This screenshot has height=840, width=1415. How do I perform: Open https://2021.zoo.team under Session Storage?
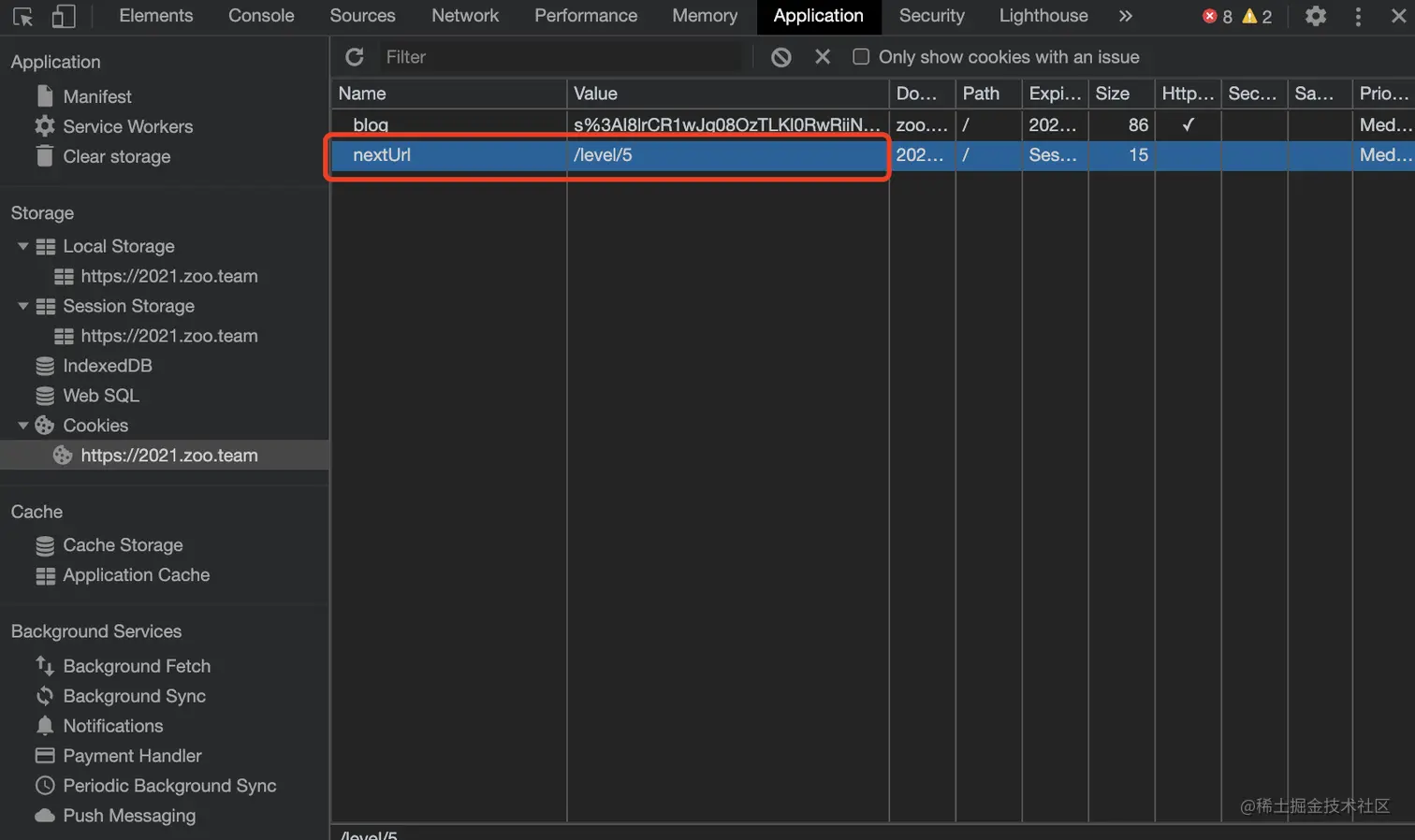(x=169, y=336)
